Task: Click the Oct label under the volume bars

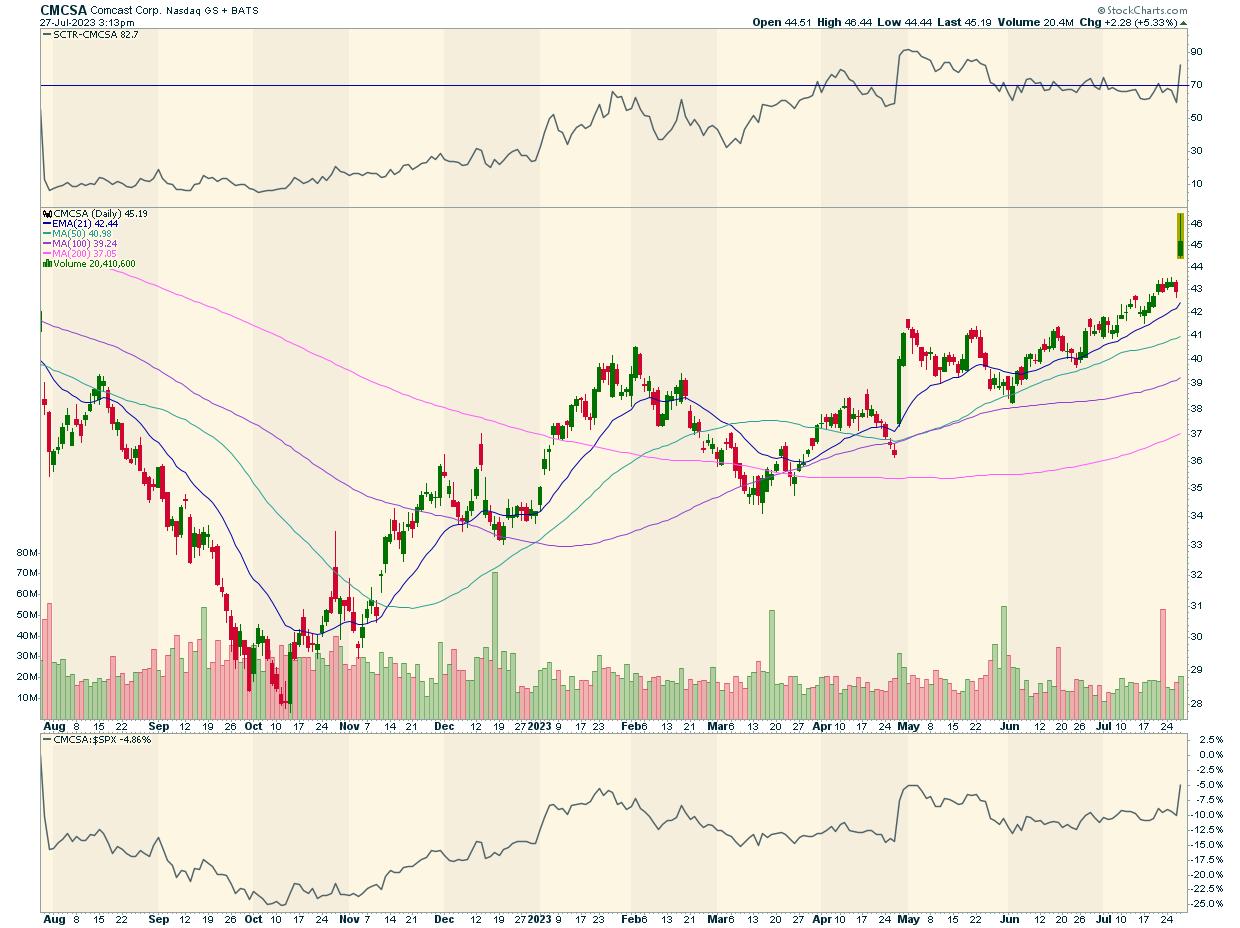Action: click(x=253, y=724)
